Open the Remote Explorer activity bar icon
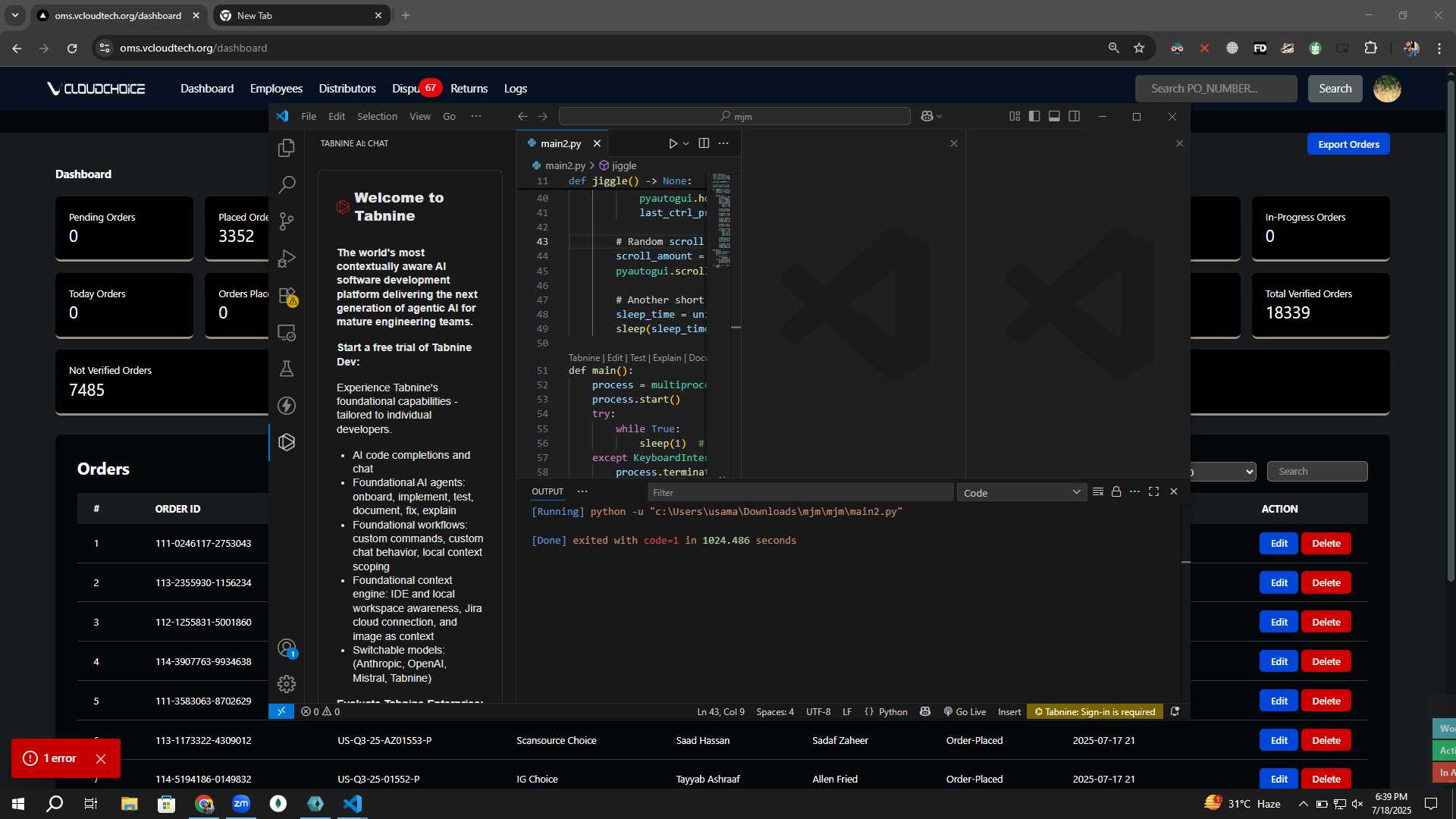Viewport: 1456px width, 819px height. tap(287, 332)
